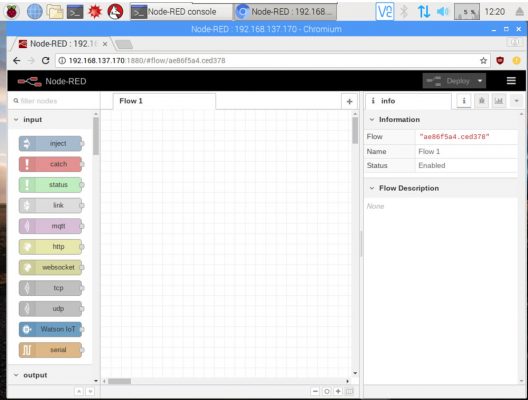528x400 pixels.
Task: Click the VNC server tray icon
Action: (385, 11)
